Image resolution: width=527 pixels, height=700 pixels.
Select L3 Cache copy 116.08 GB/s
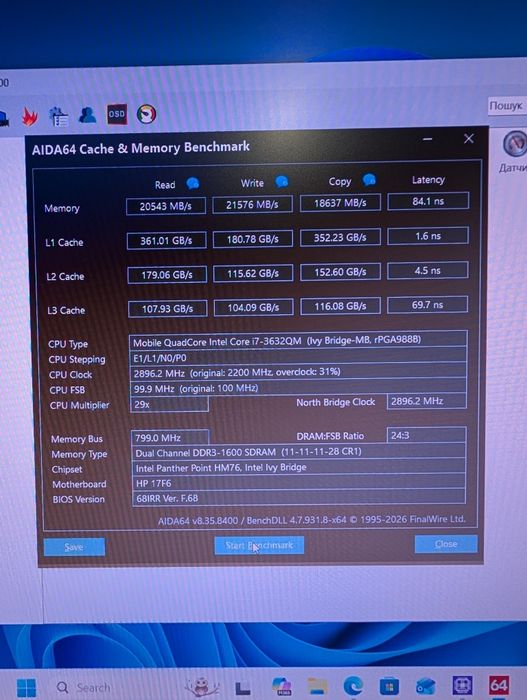pos(340,306)
